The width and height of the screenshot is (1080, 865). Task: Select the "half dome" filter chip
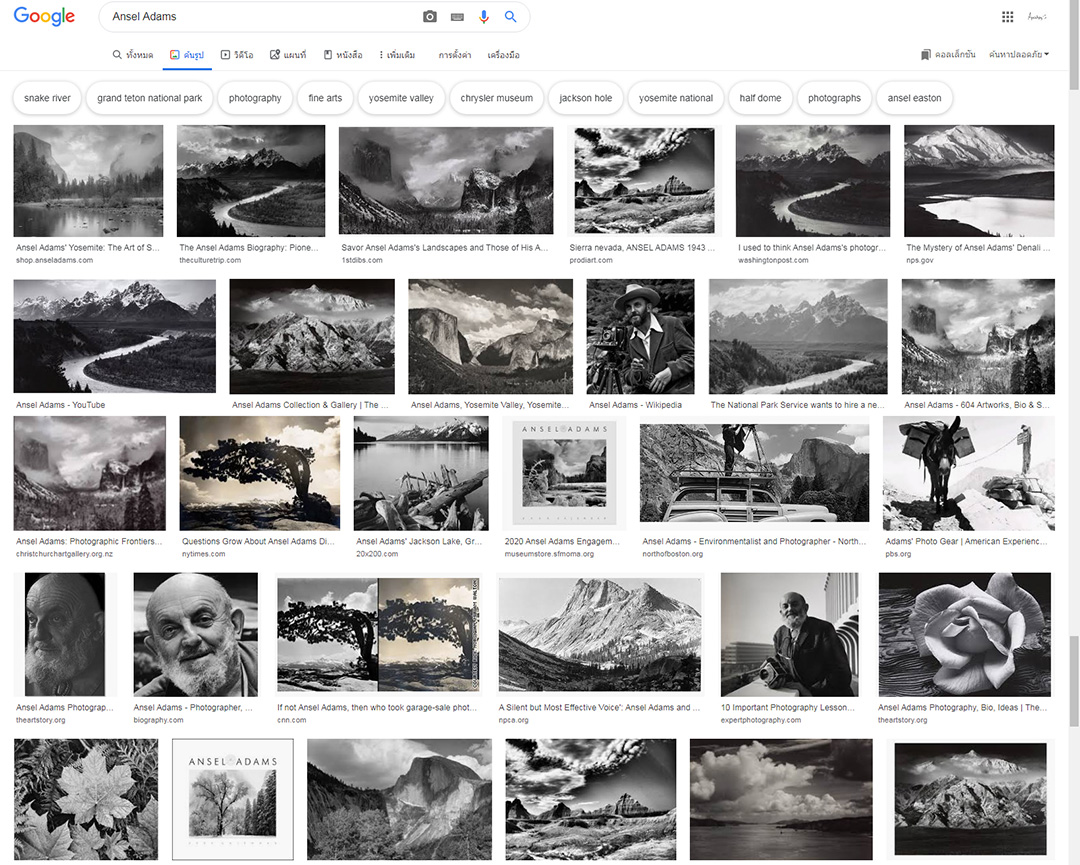(760, 98)
